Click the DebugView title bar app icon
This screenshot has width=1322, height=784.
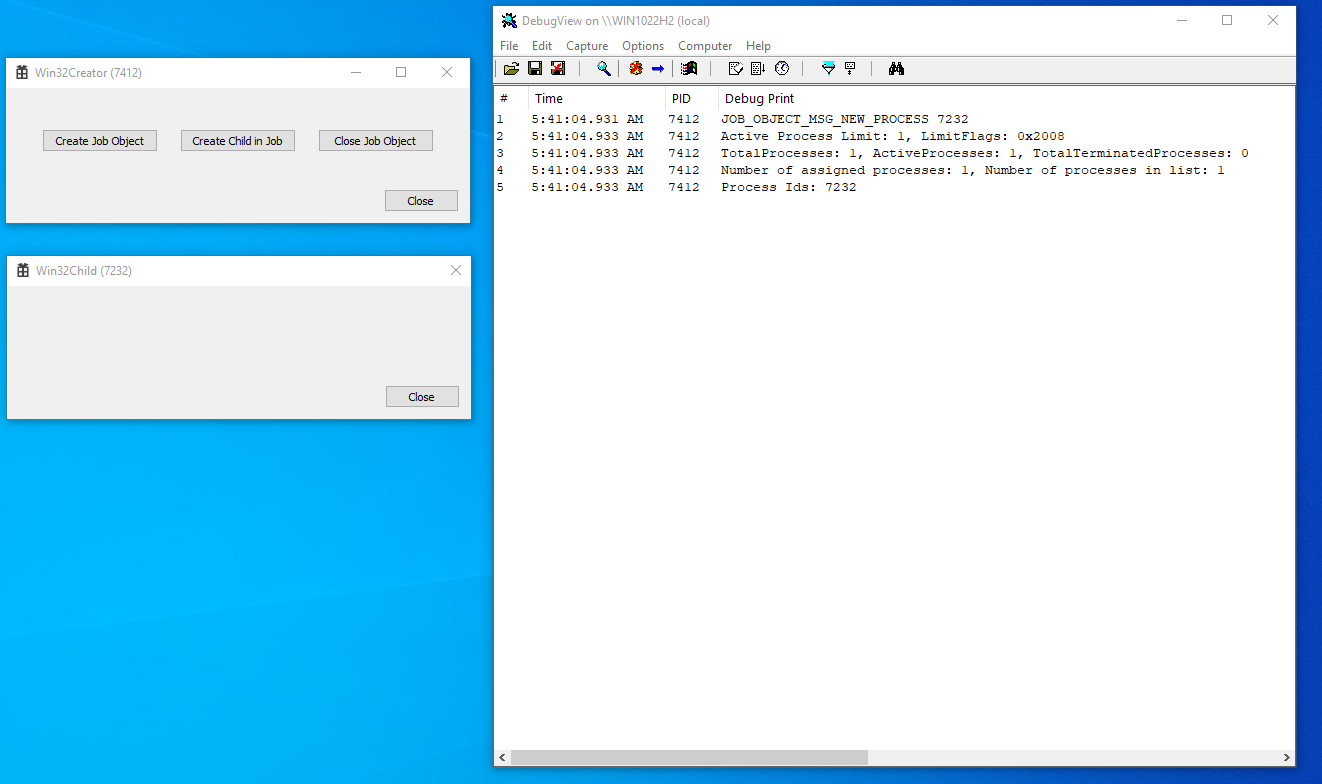tap(509, 20)
